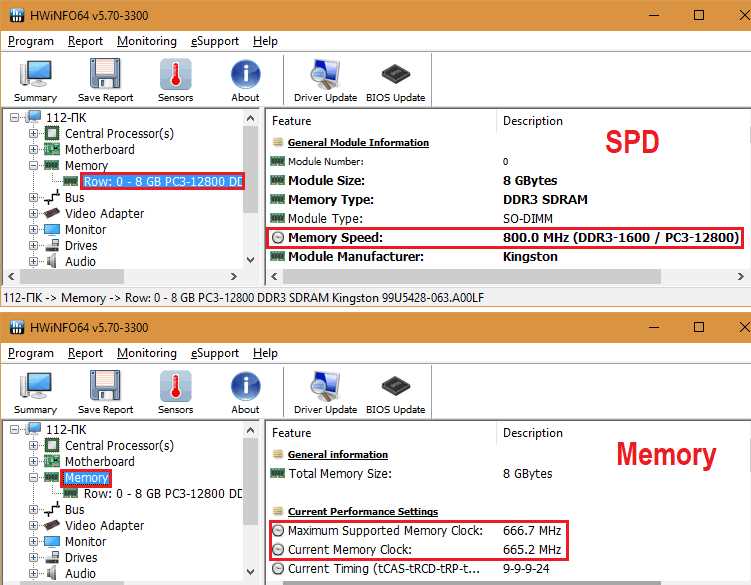Viewport: 751px width, 585px height.
Task: Click the Module Type chip icon in top window
Action: (277, 218)
